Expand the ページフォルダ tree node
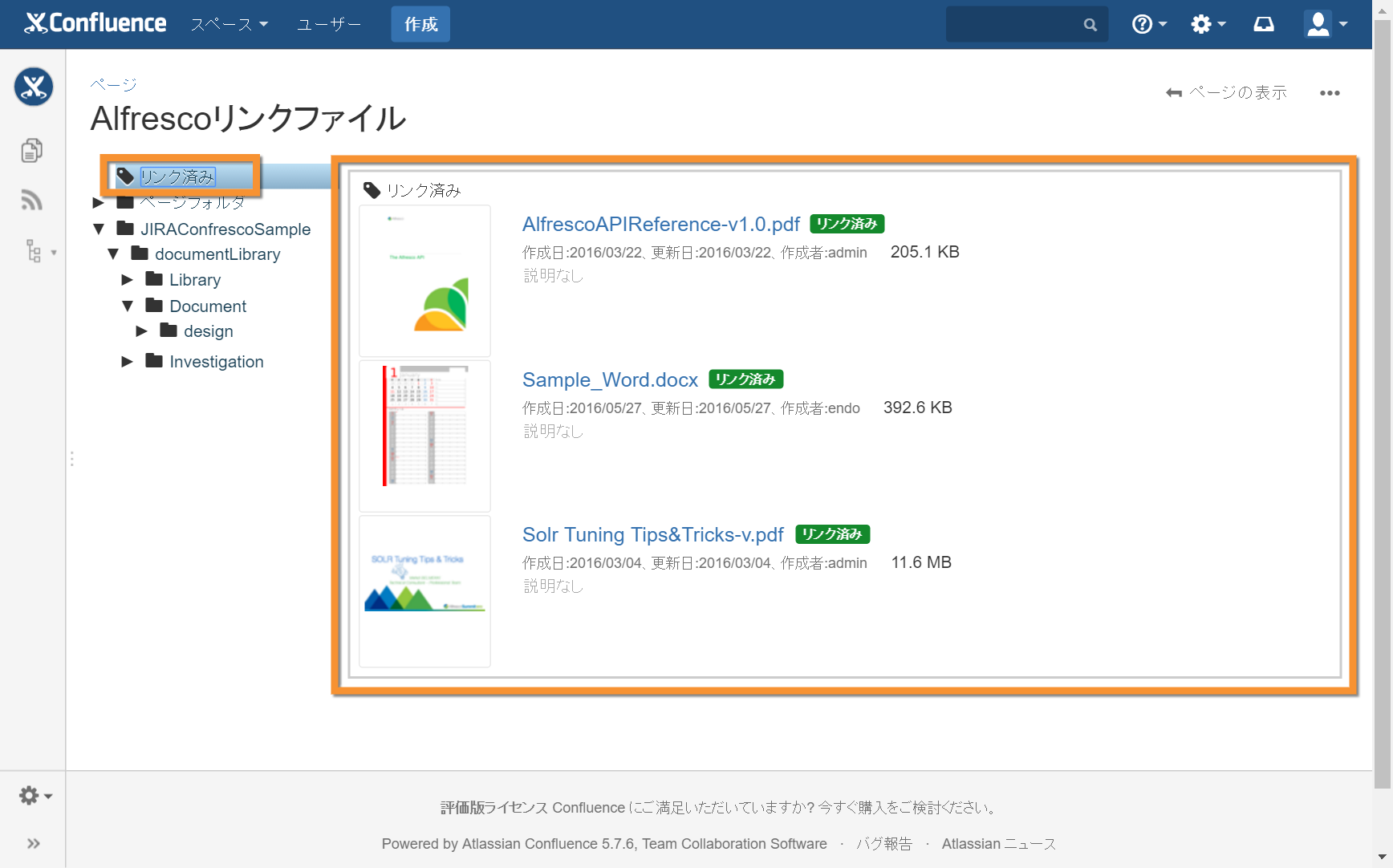The width and height of the screenshot is (1393, 868). click(98, 202)
